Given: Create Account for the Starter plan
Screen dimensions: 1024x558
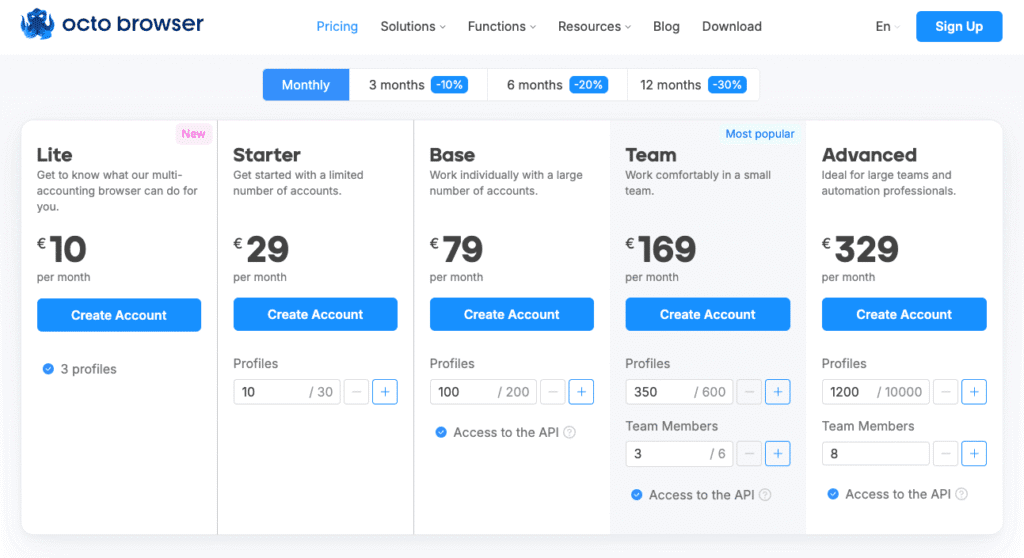Looking at the screenshot, I should pos(315,314).
